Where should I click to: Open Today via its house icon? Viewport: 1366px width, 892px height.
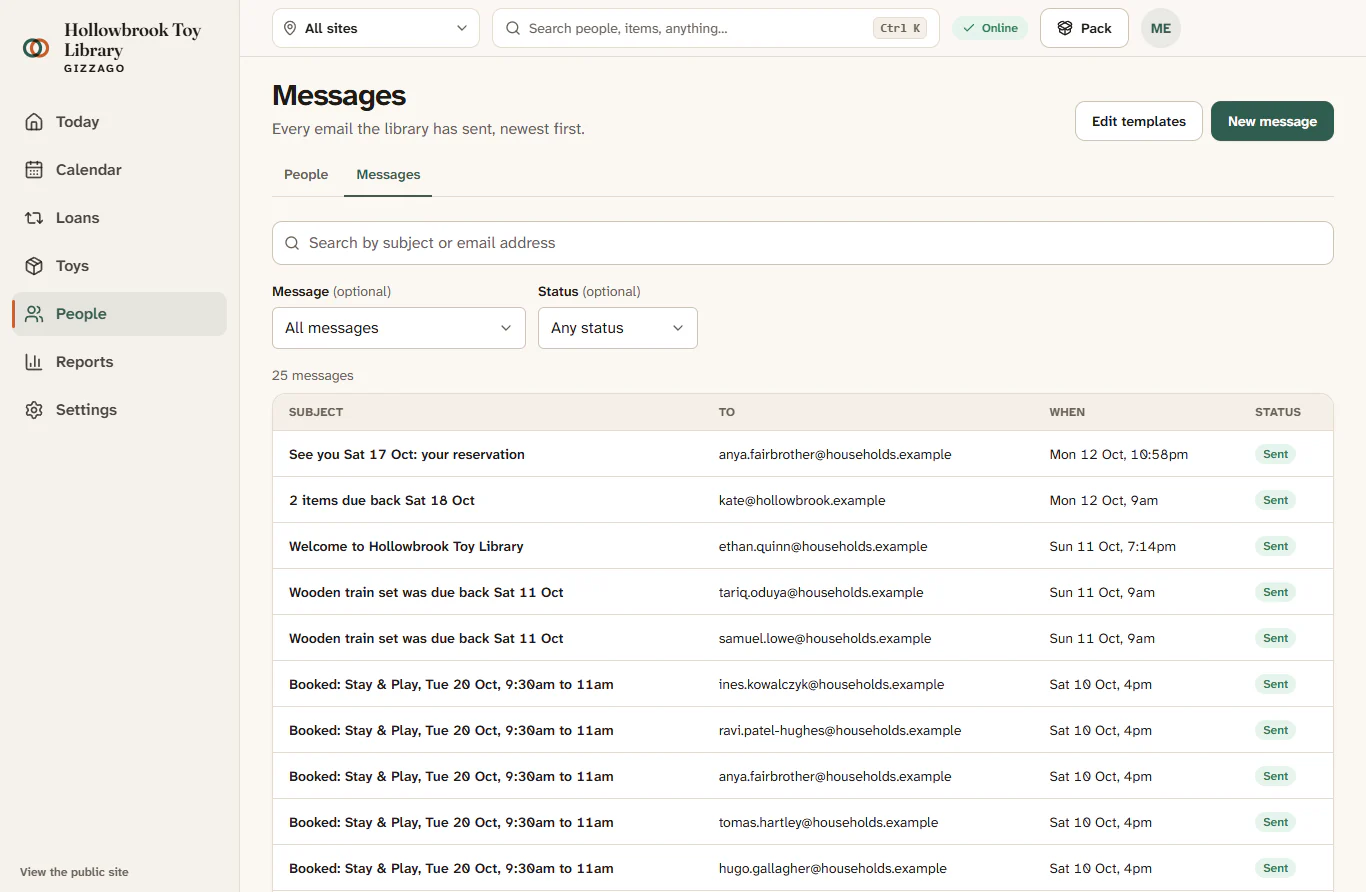pyautogui.click(x=34, y=122)
